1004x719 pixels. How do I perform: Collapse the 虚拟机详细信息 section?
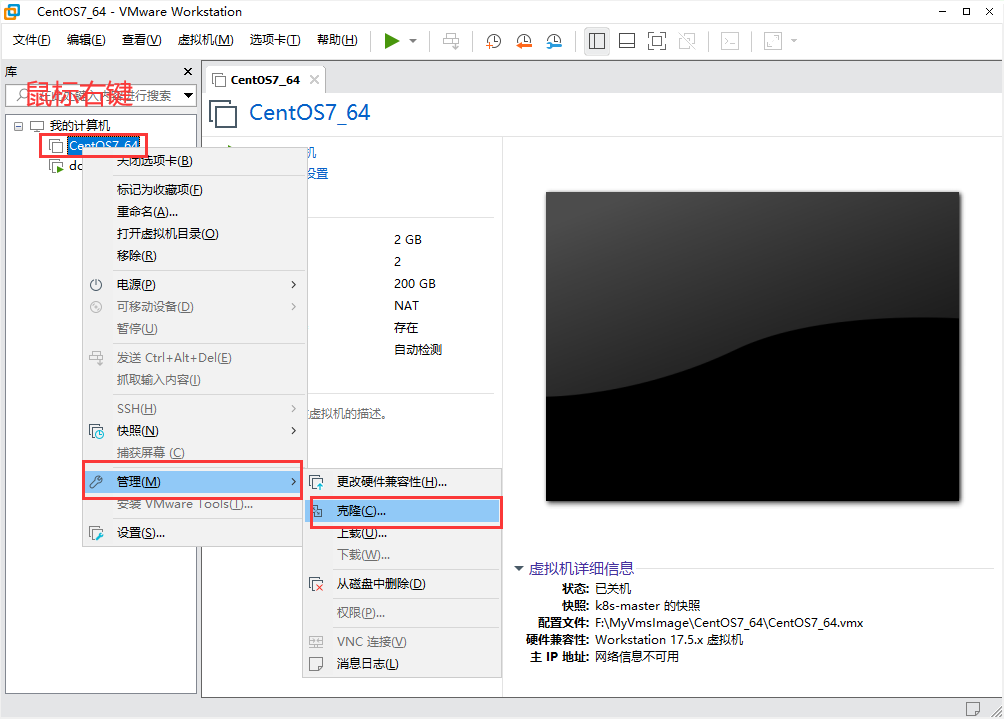pyautogui.click(x=519, y=568)
